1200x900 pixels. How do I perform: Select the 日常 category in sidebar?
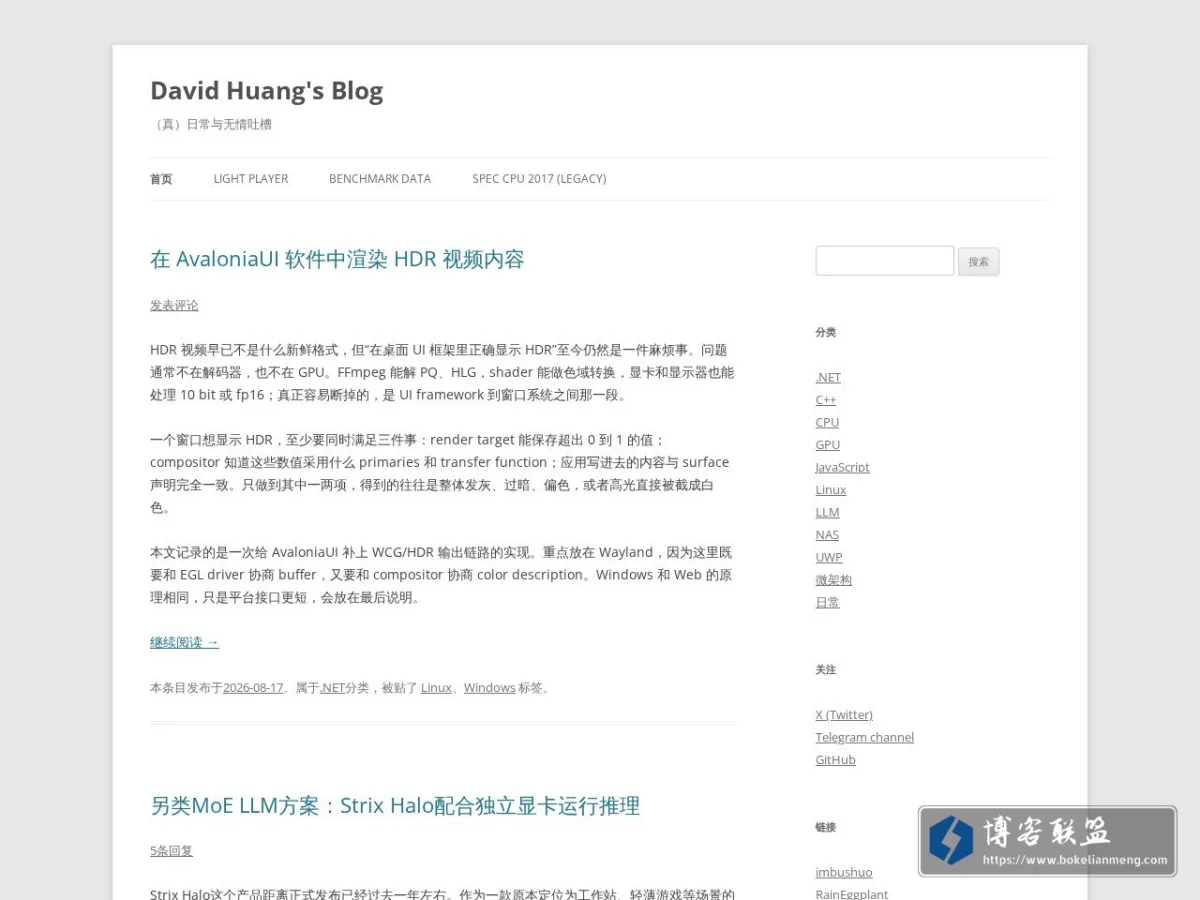[x=827, y=602]
